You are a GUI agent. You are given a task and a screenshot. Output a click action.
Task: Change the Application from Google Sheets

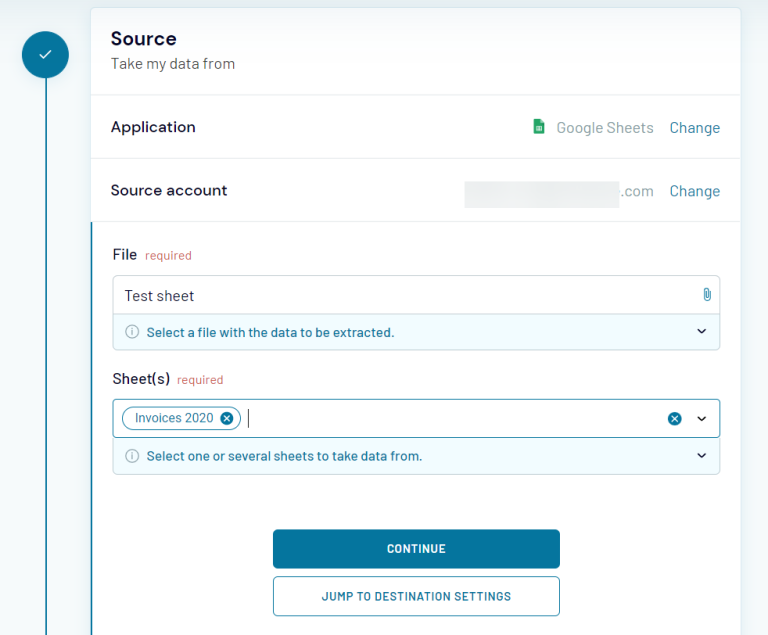click(x=694, y=128)
